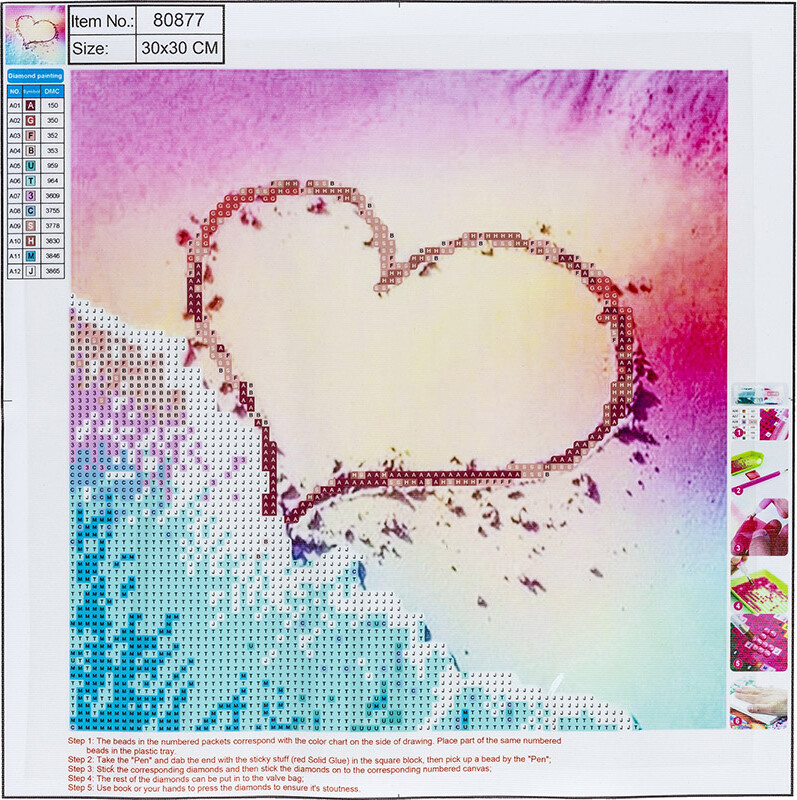This screenshot has width=797, height=800.
Task: Pick the brown H symbol swatch
Action: pos(31,240)
